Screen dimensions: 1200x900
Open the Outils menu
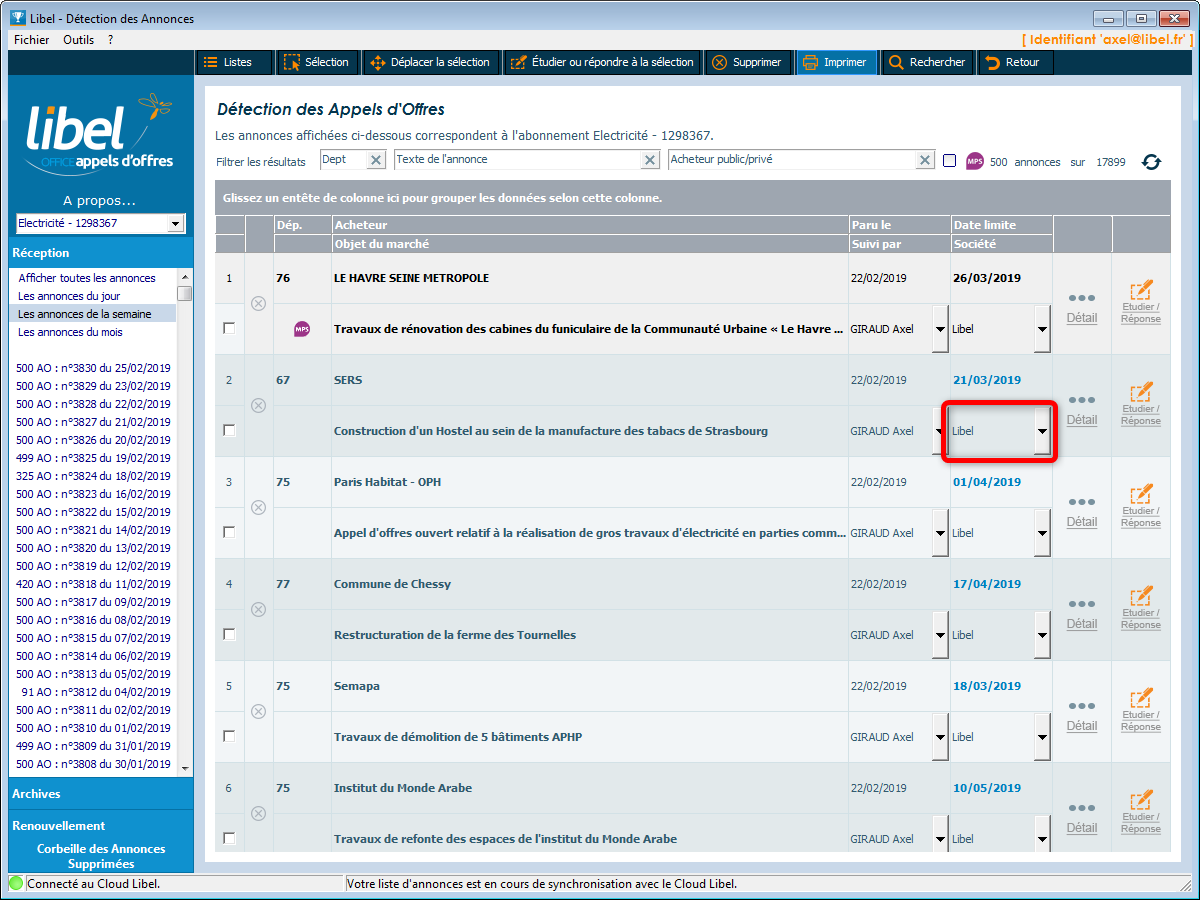78,39
